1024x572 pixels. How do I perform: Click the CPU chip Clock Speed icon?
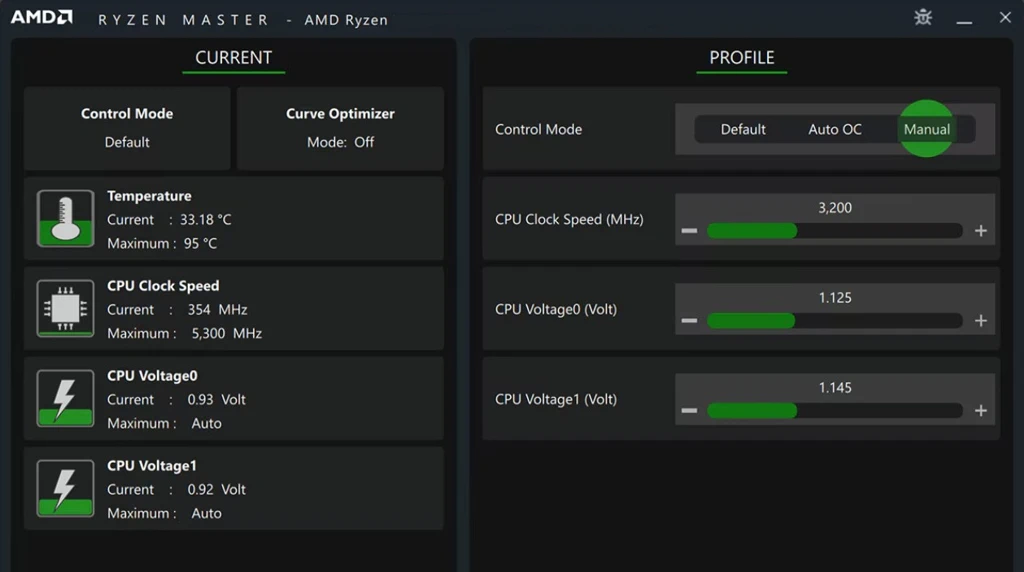point(65,308)
